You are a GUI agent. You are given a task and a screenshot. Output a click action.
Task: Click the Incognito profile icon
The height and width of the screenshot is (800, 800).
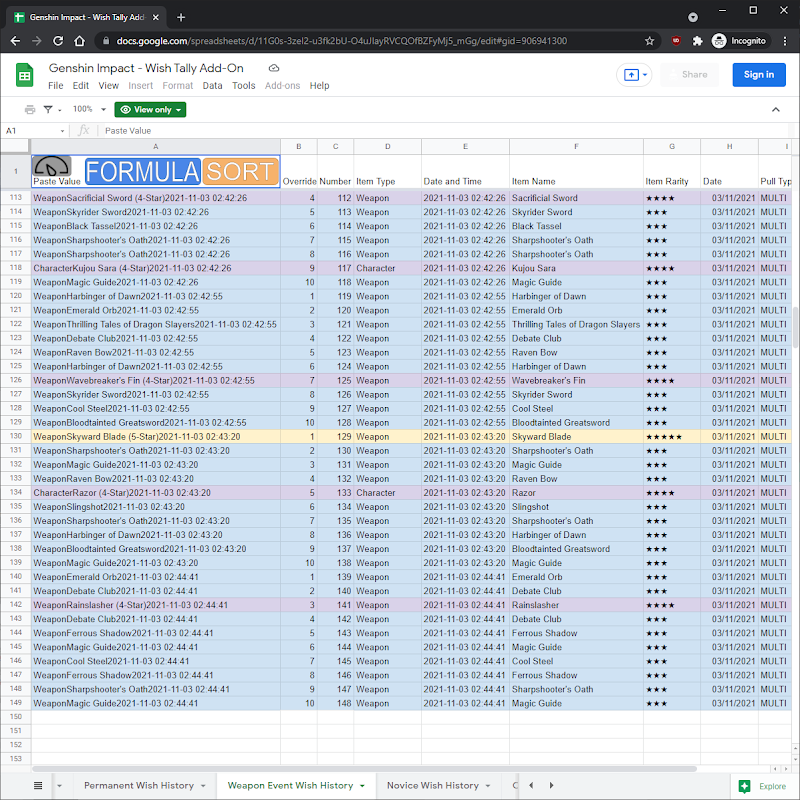(719, 41)
